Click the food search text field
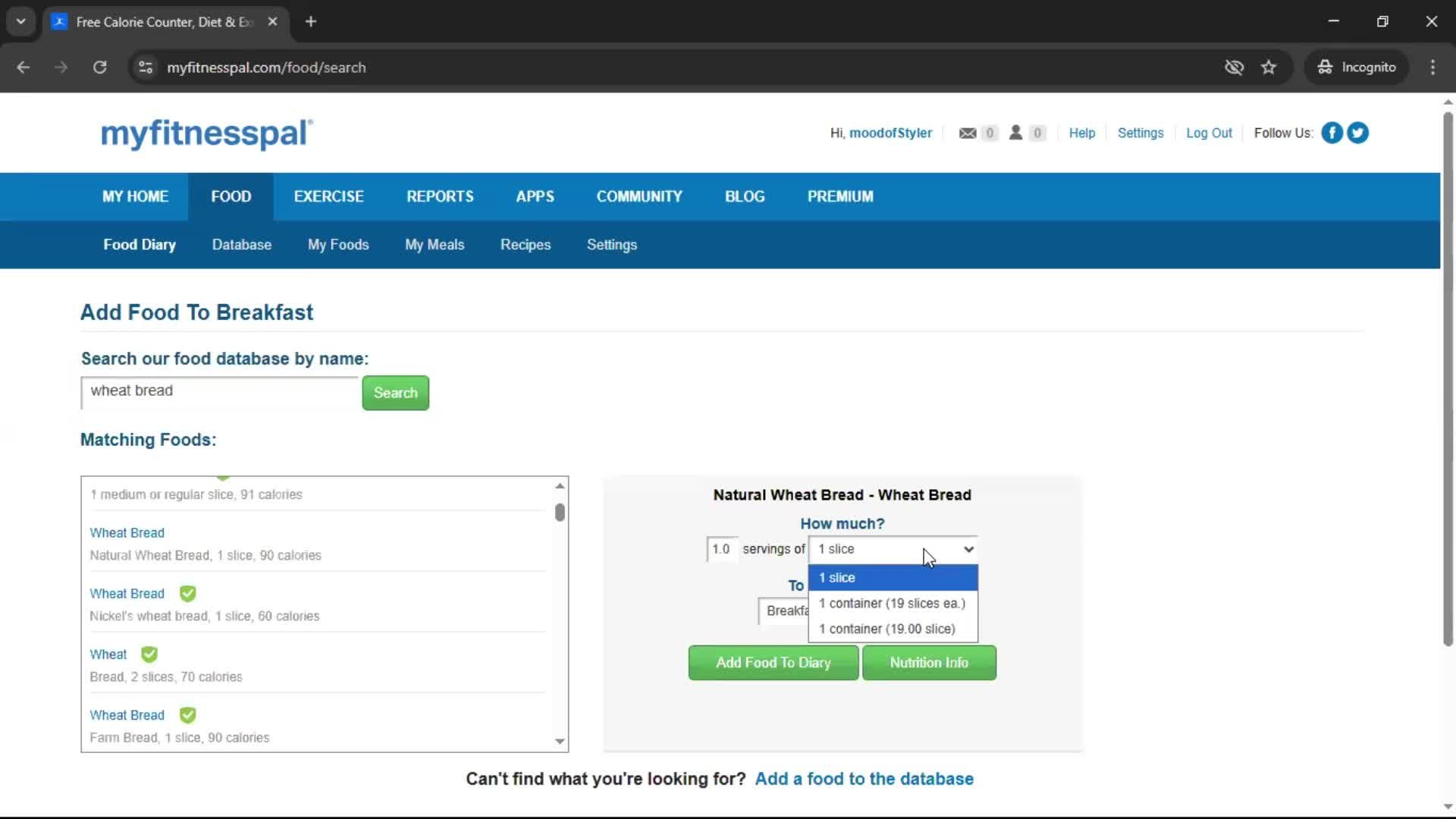Image resolution: width=1456 pixels, height=819 pixels. pos(220,392)
